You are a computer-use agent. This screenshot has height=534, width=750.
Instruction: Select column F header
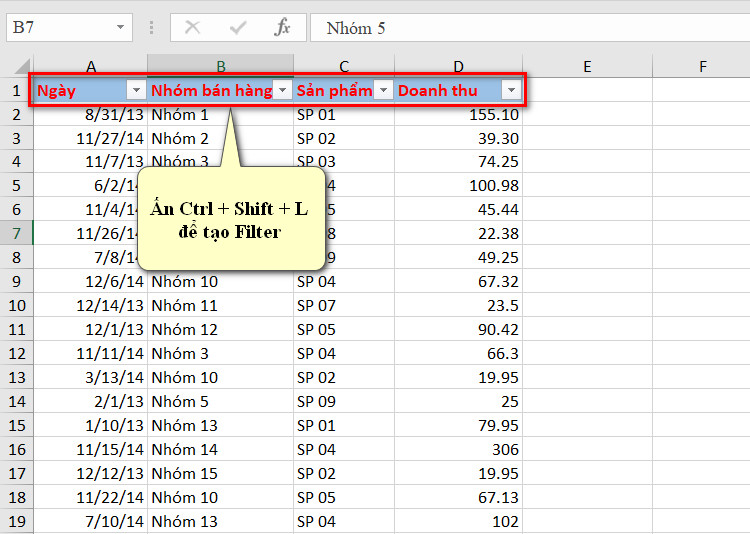click(x=702, y=66)
